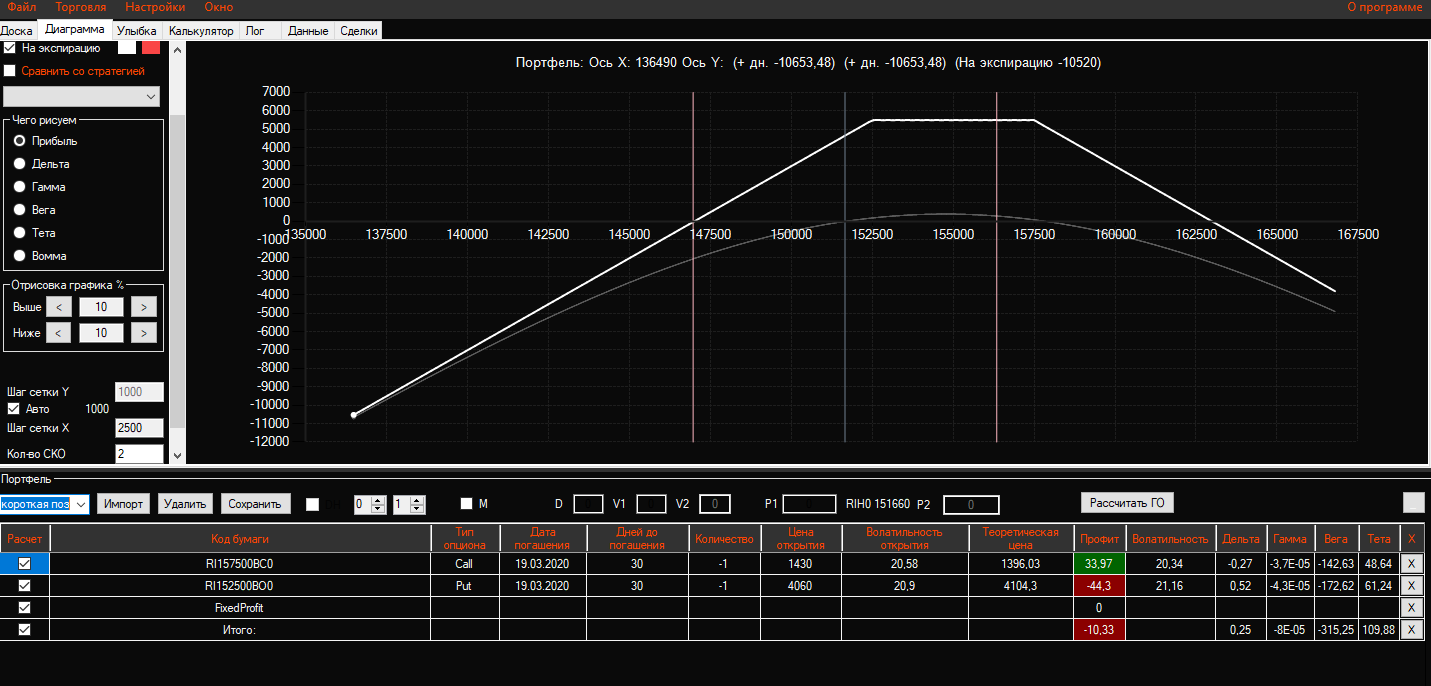Decrement the spinner showing 0 in the portfolio bar
Screen dimensions: 1431x686
[x=378, y=509]
